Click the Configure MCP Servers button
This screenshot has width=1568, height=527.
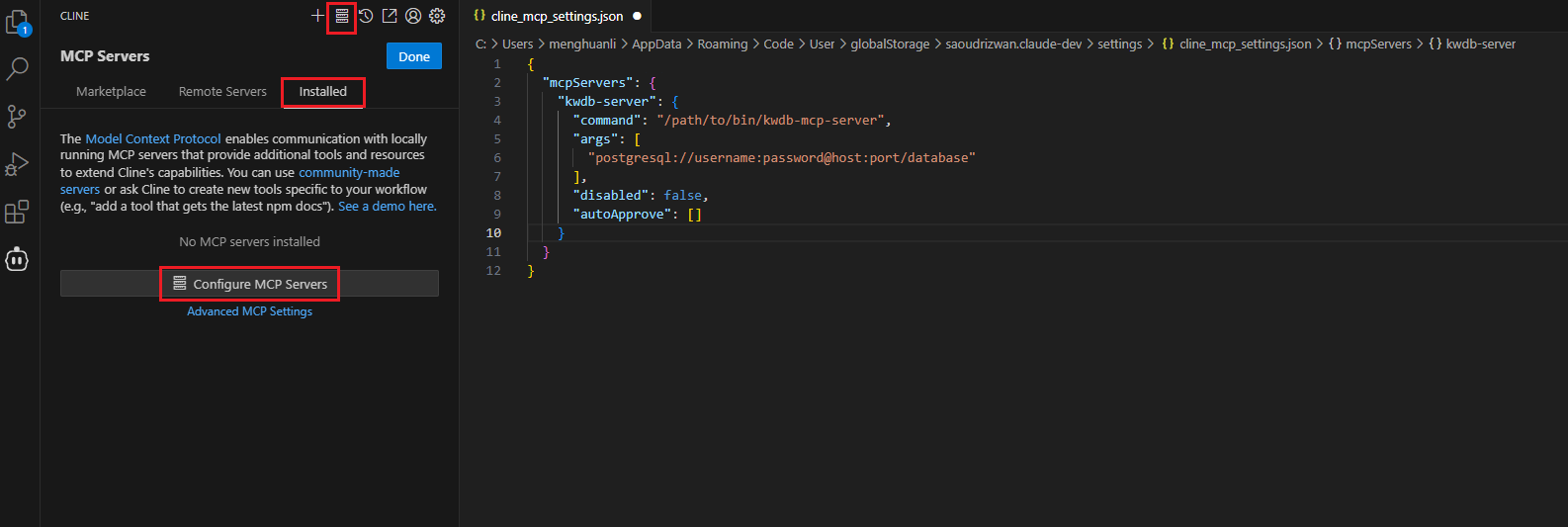click(250, 284)
